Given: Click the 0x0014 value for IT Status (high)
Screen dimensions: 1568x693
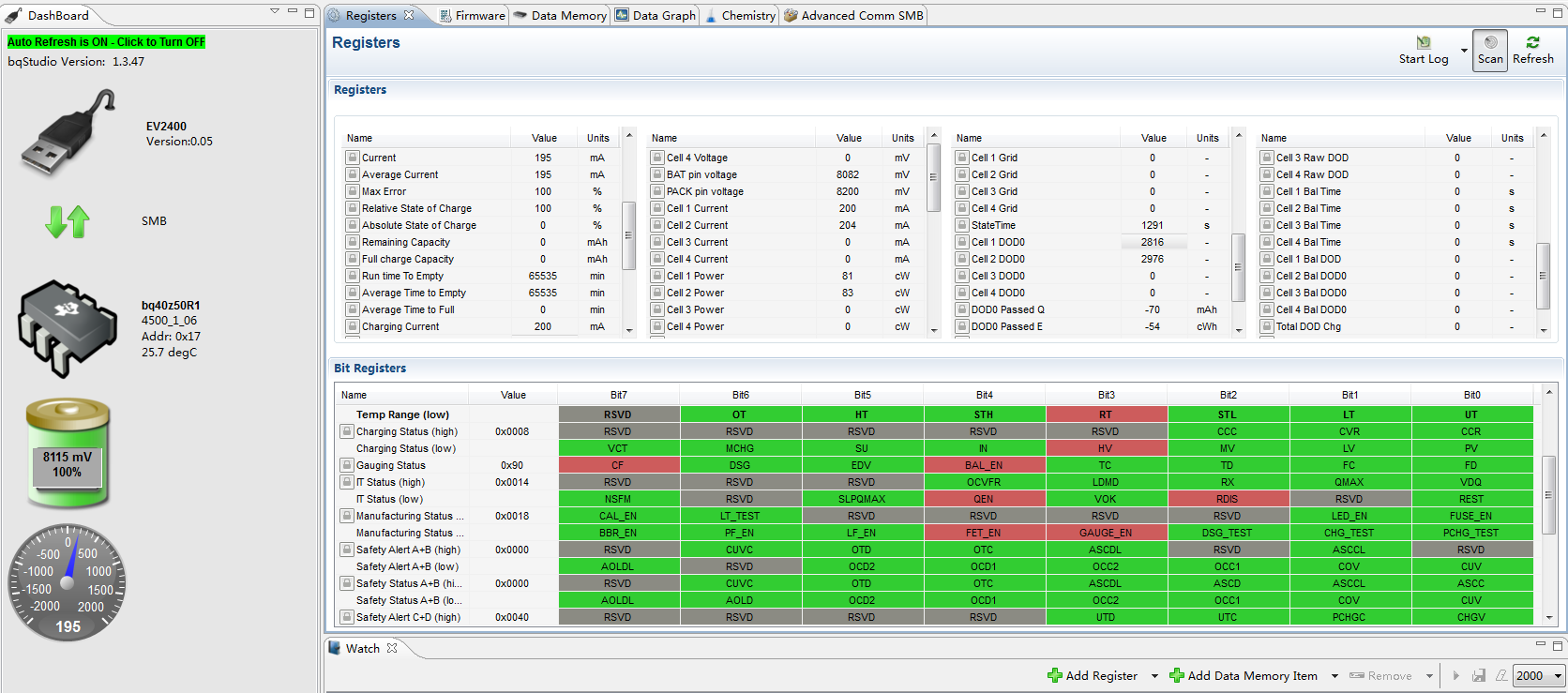Looking at the screenshot, I should click(x=512, y=482).
